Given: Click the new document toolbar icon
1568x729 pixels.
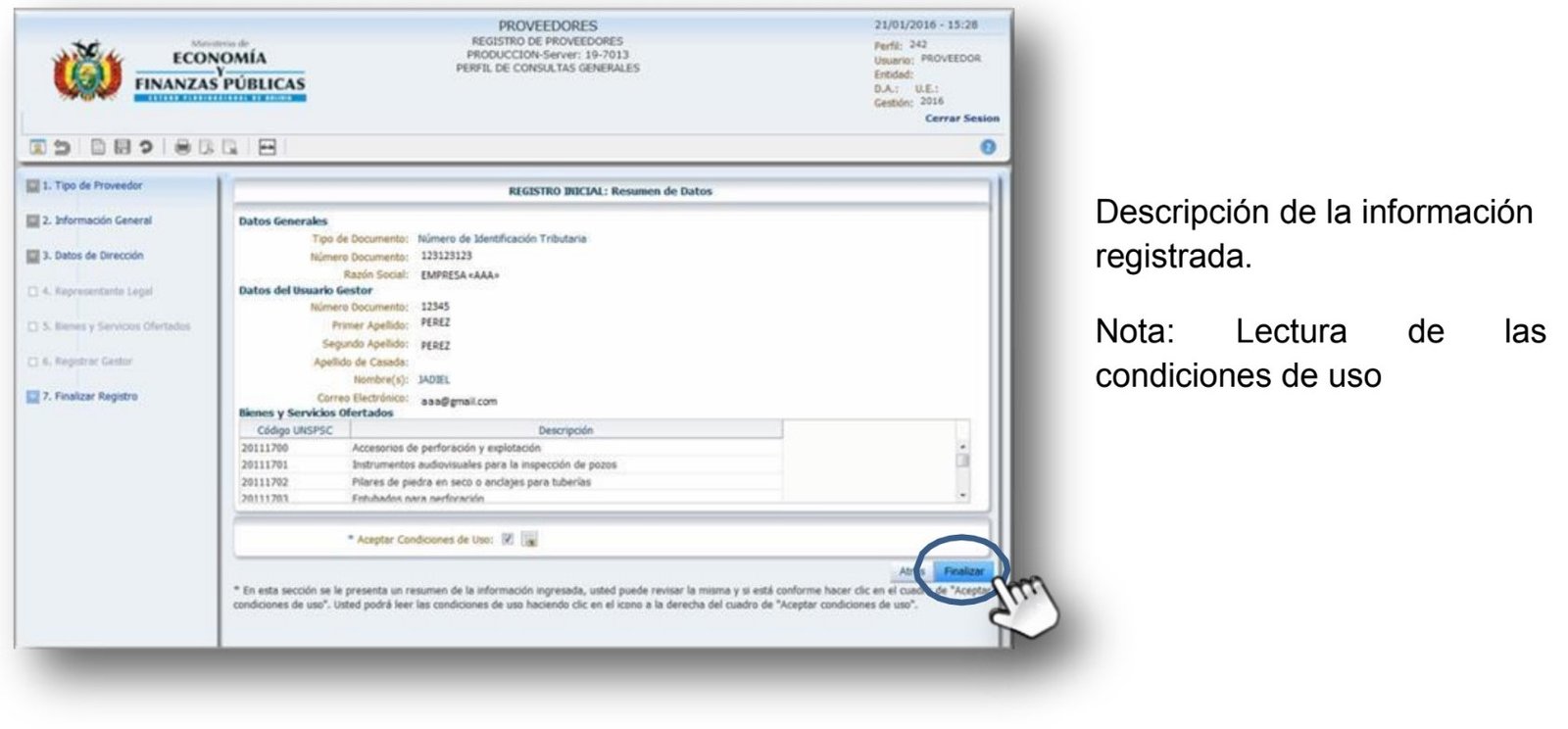Looking at the screenshot, I should pyautogui.click(x=98, y=147).
